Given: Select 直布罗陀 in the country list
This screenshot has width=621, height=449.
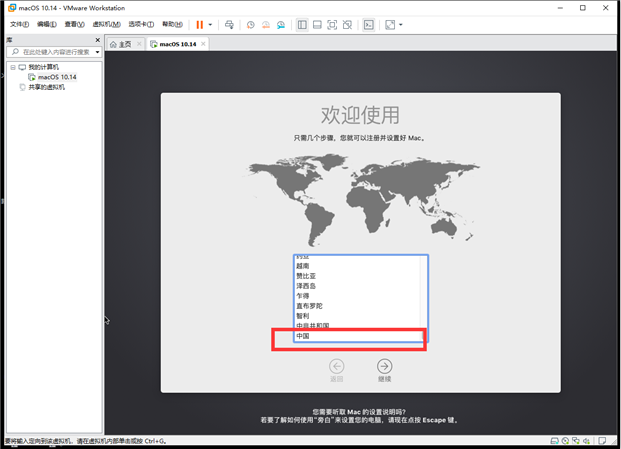Looking at the screenshot, I should [358, 306].
